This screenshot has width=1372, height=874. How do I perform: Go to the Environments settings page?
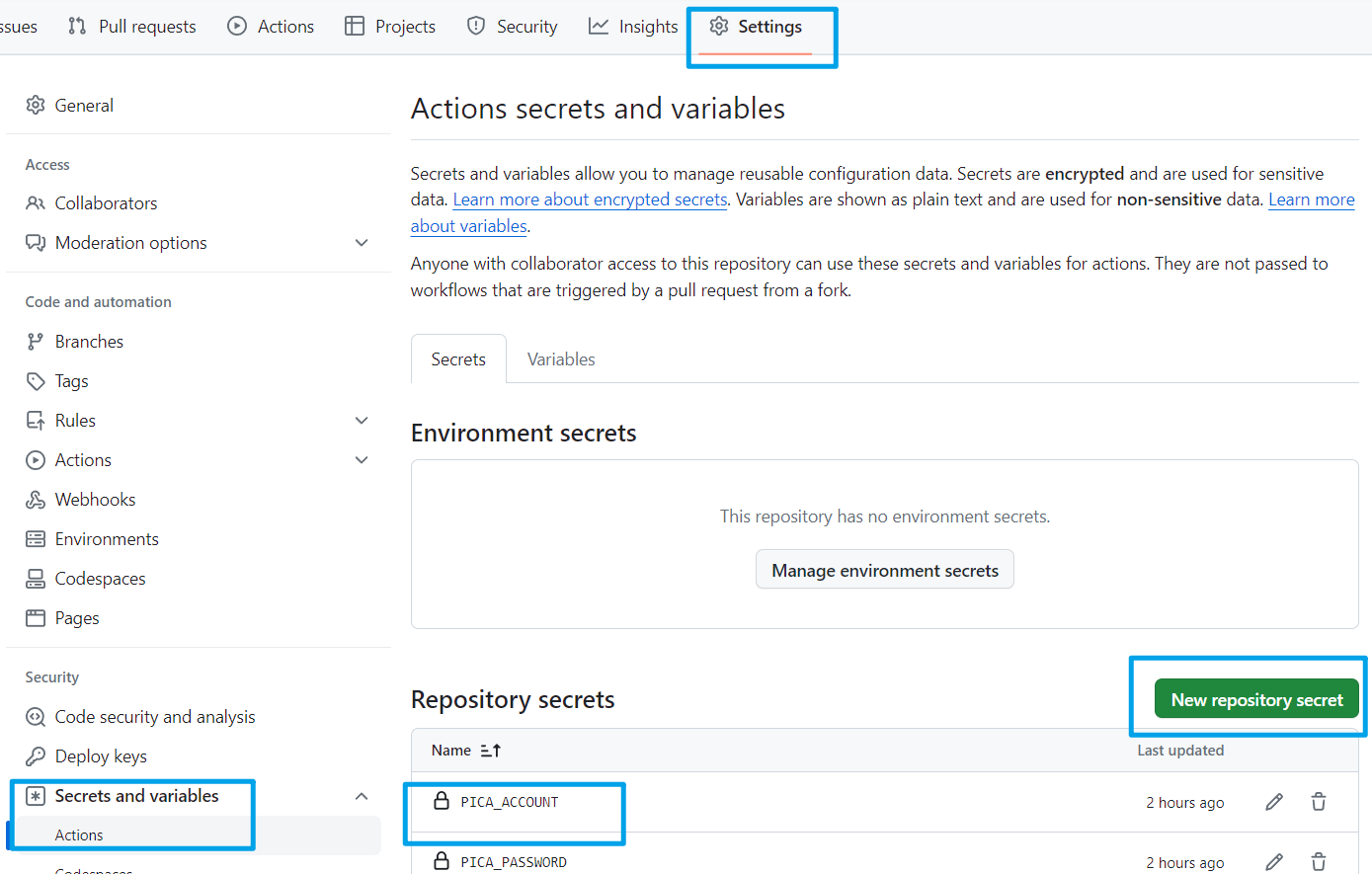tap(107, 539)
